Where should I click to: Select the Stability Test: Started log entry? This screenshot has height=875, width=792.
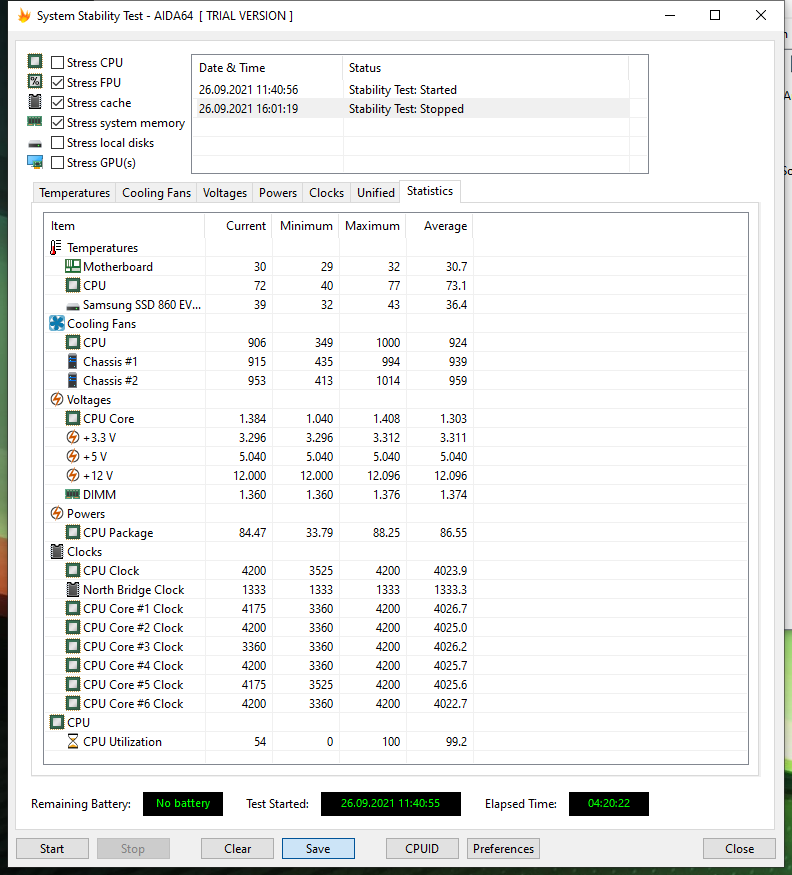pyautogui.click(x=411, y=89)
